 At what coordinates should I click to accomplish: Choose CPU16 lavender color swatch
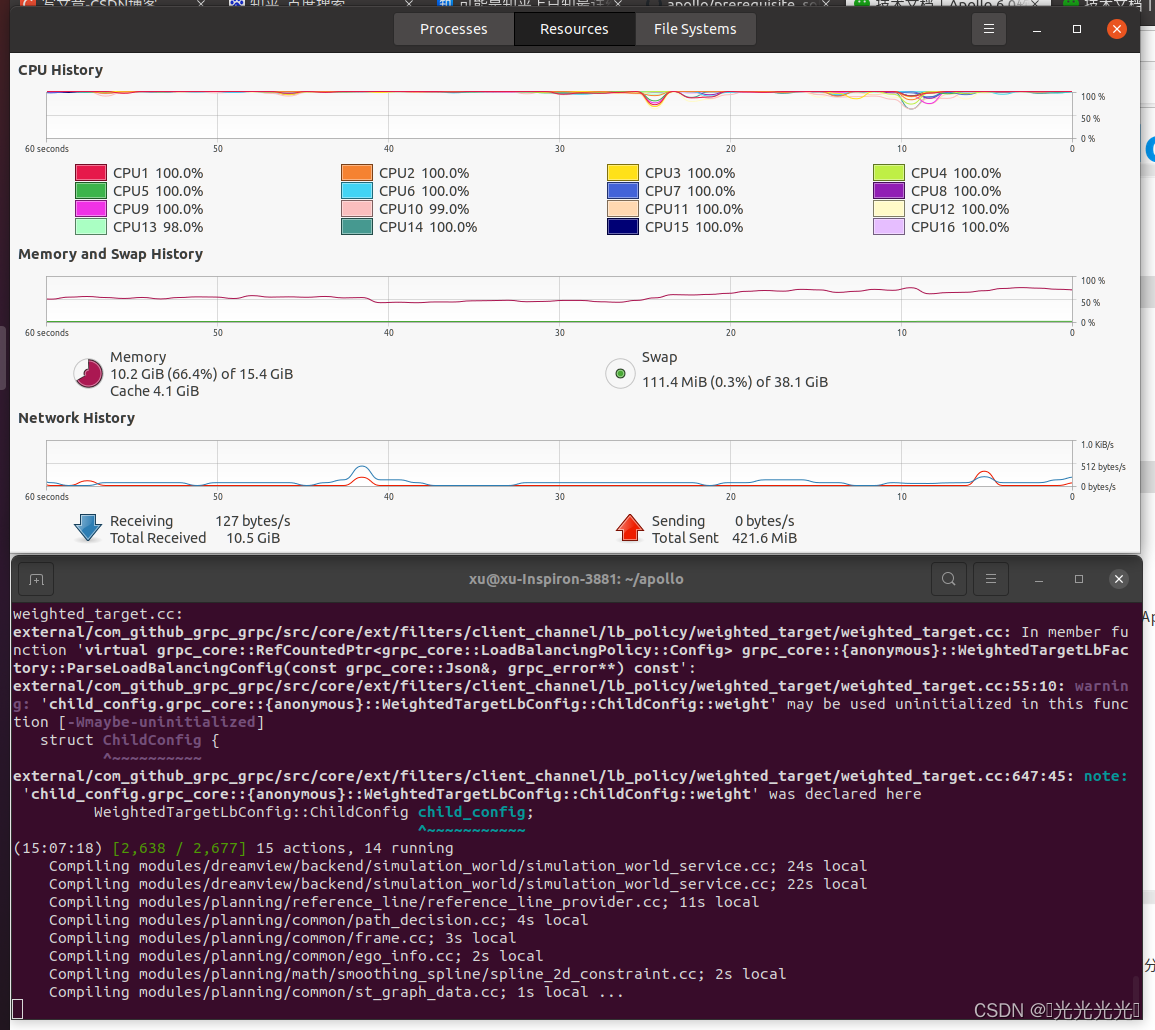888,227
